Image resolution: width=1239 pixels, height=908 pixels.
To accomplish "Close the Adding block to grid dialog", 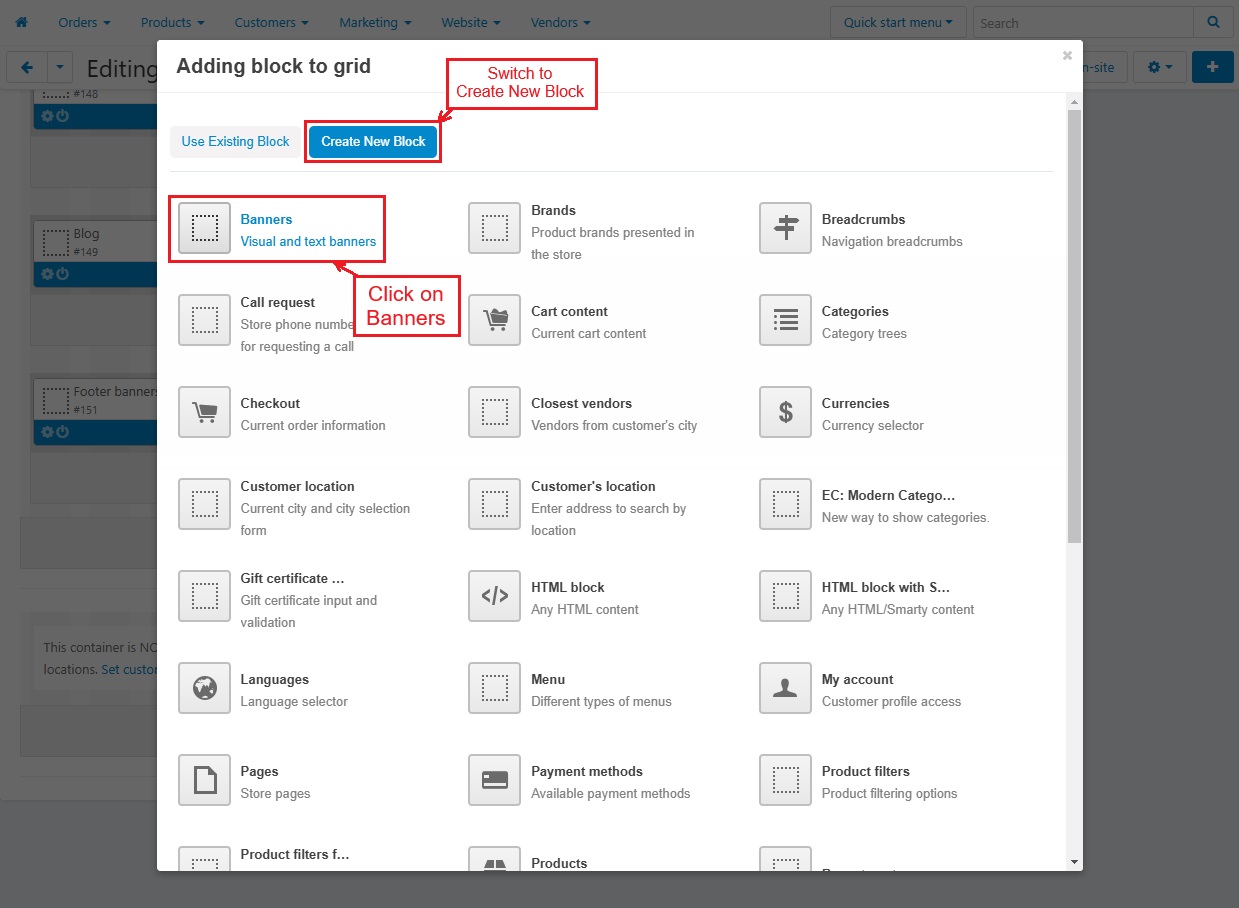I will tap(1067, 56).
